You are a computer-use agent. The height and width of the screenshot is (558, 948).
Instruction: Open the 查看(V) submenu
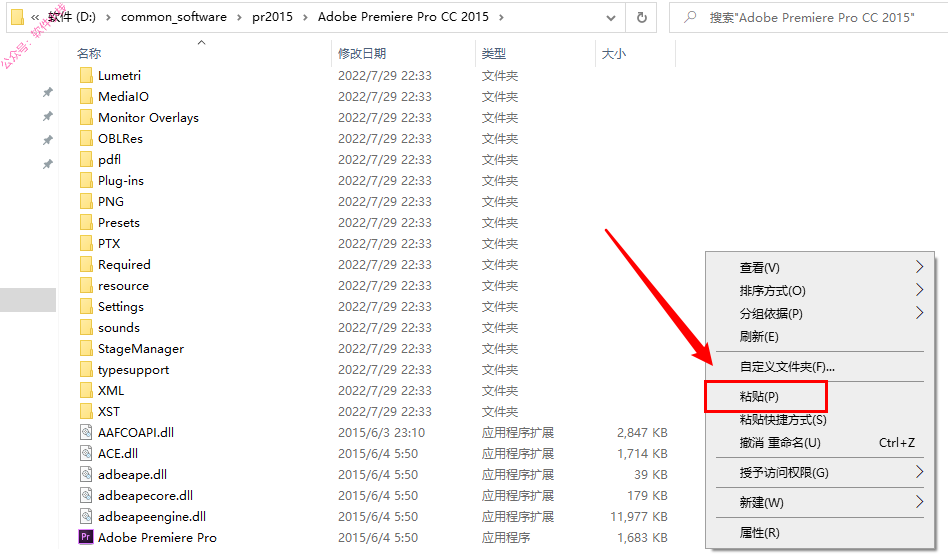(x=820, y=267)
